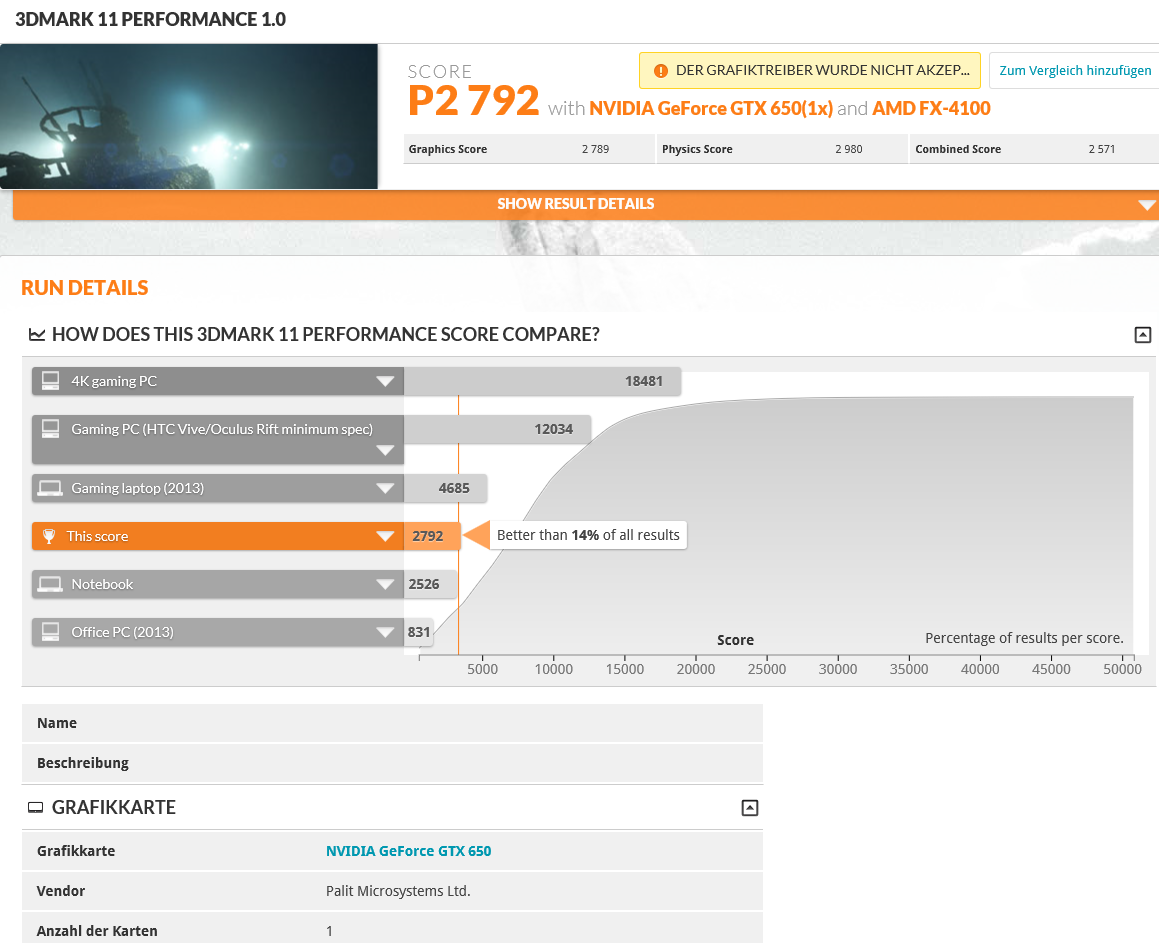The image size is (1159, 943).
Task: Open the AMD FX-4100 link
Action: 931,109
